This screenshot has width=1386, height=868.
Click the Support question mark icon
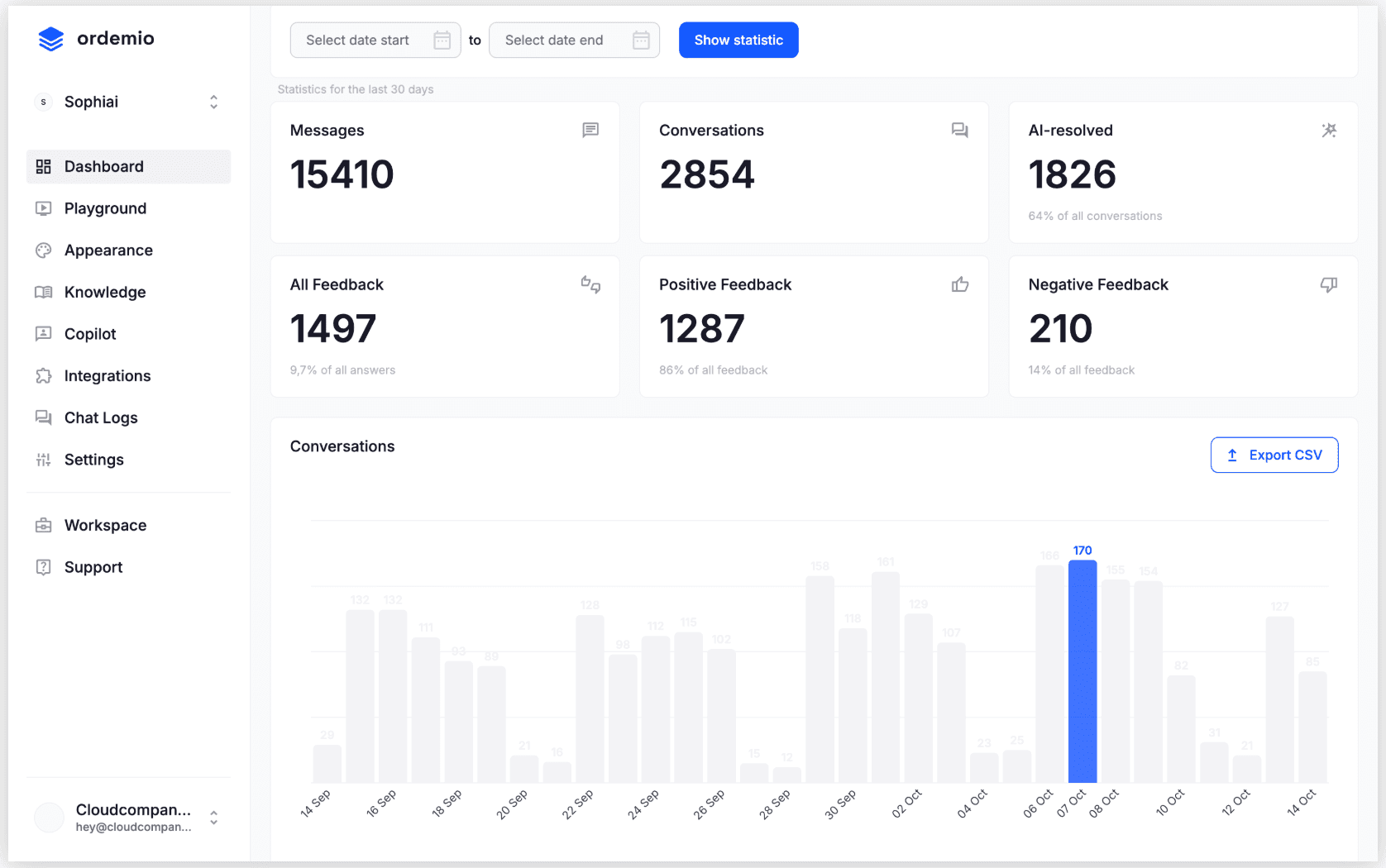(x=44, y=567)
